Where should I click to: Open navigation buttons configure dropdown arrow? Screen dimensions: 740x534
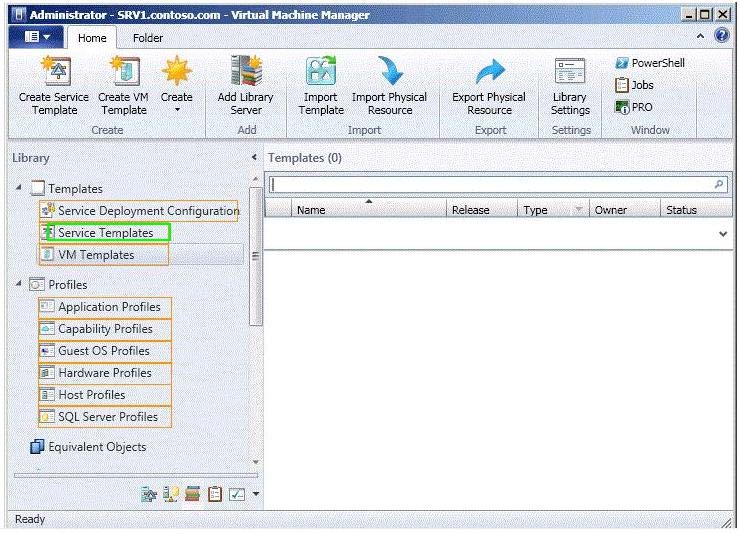256,494
